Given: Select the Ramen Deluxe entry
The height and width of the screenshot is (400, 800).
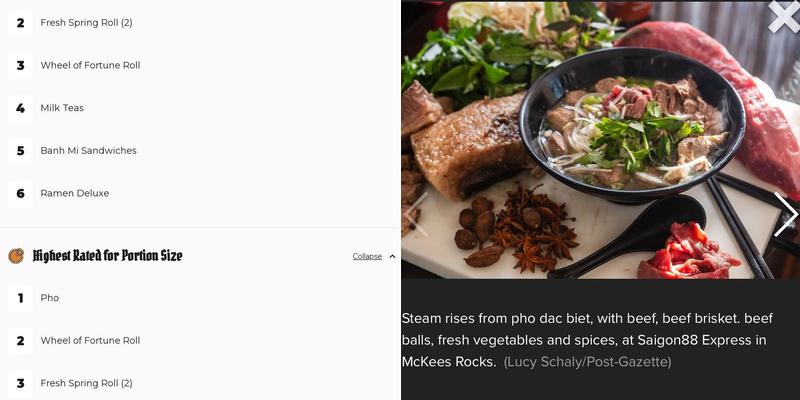Looking at the screenshot, I should (74, 193).
